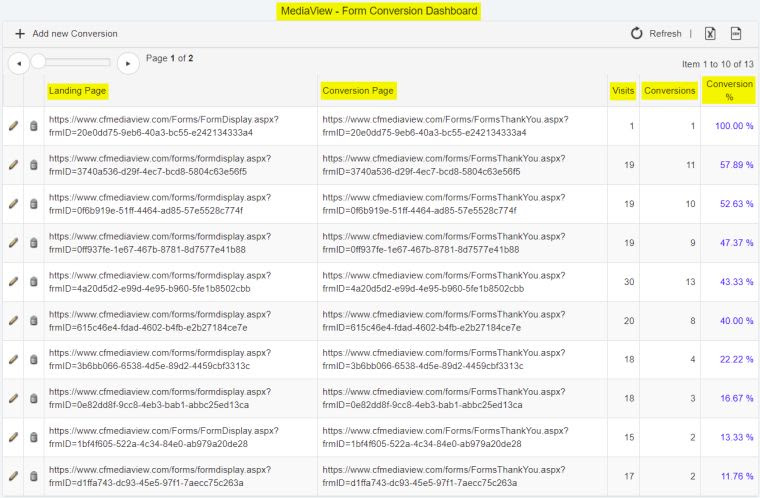Select landing page frmID=0f6b919e cell
Viewport: 760px width, 498px height.
pyautogui.click(x=181, y=204)
